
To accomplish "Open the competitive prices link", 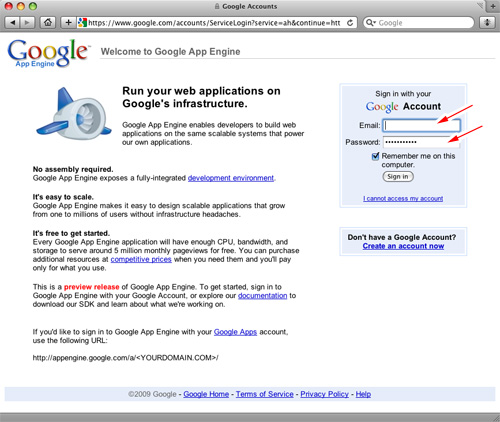I will click(141, 259).
